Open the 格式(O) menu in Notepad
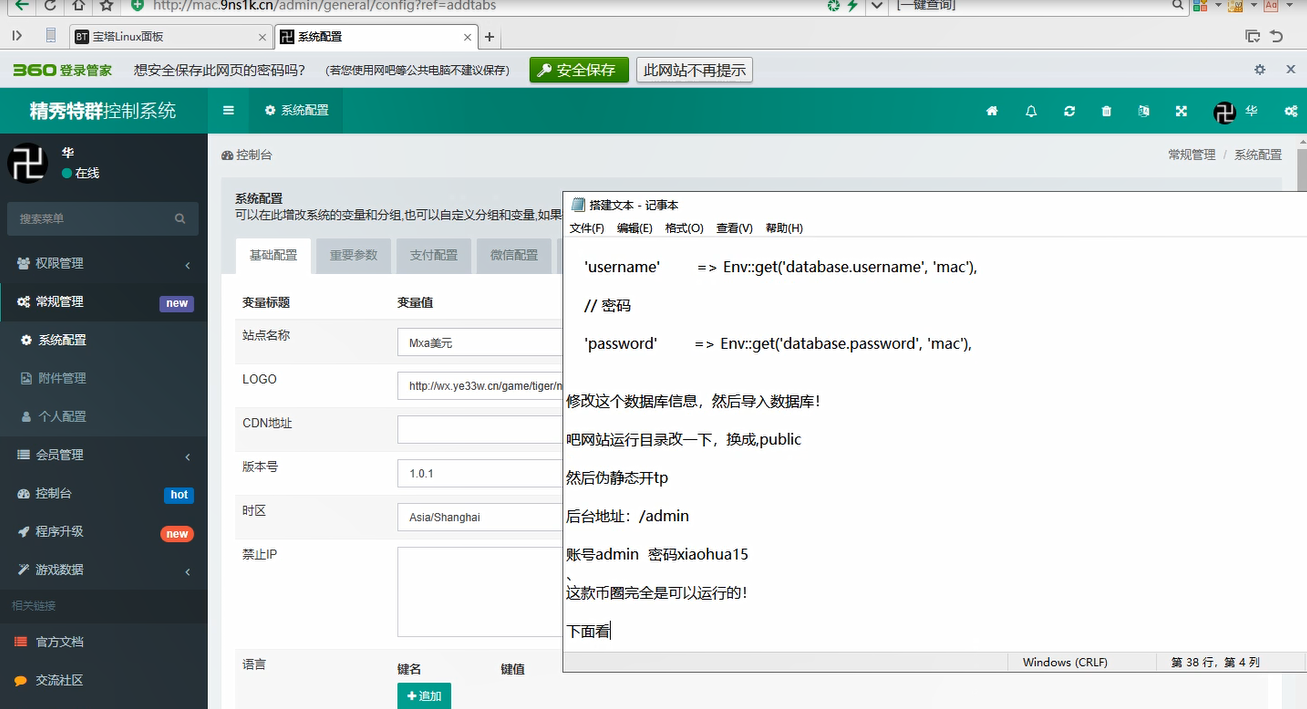The width and height of the screenshot is (1307, 709). coord(684,228)
